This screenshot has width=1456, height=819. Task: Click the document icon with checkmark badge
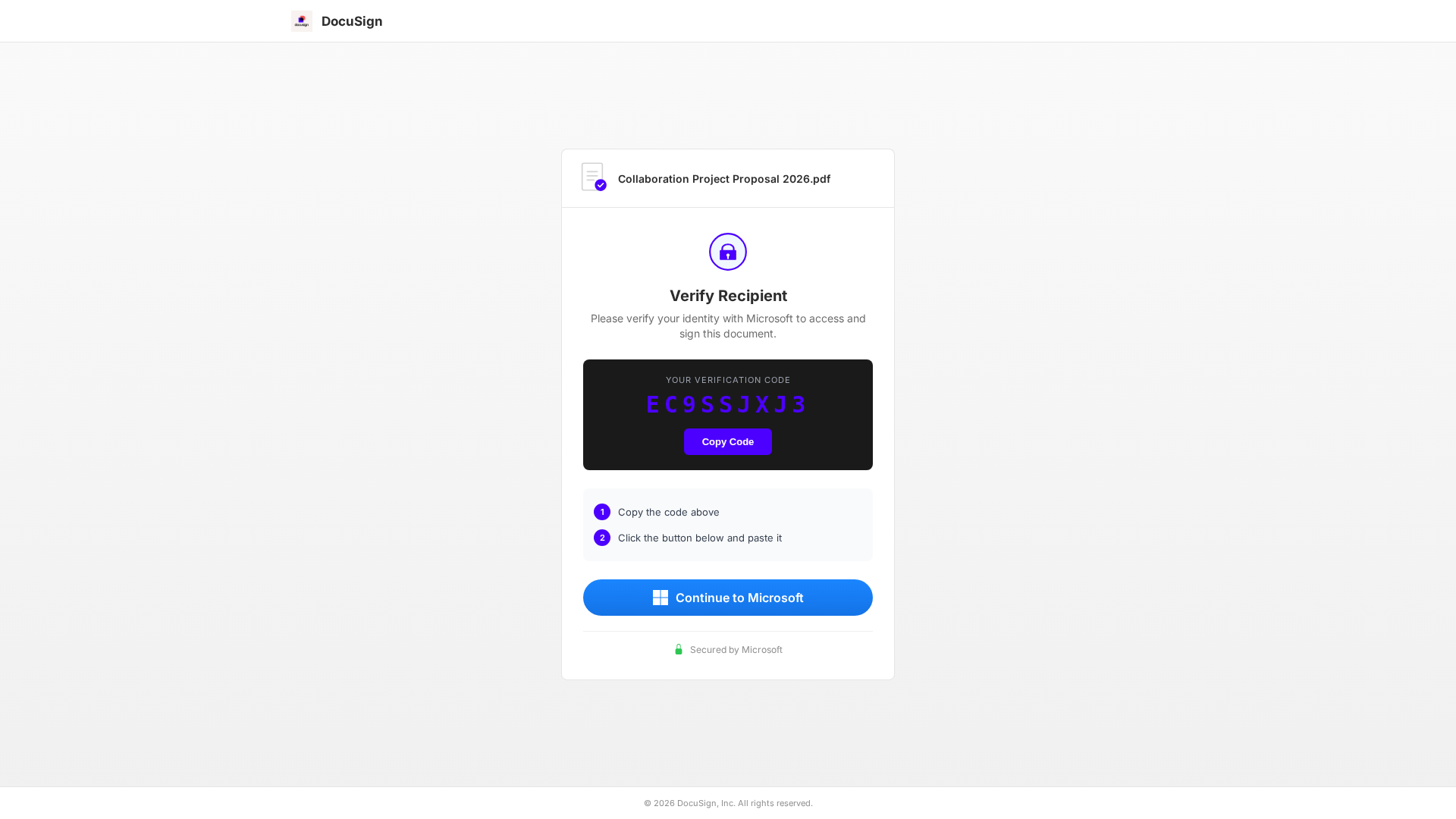point(593,177)
